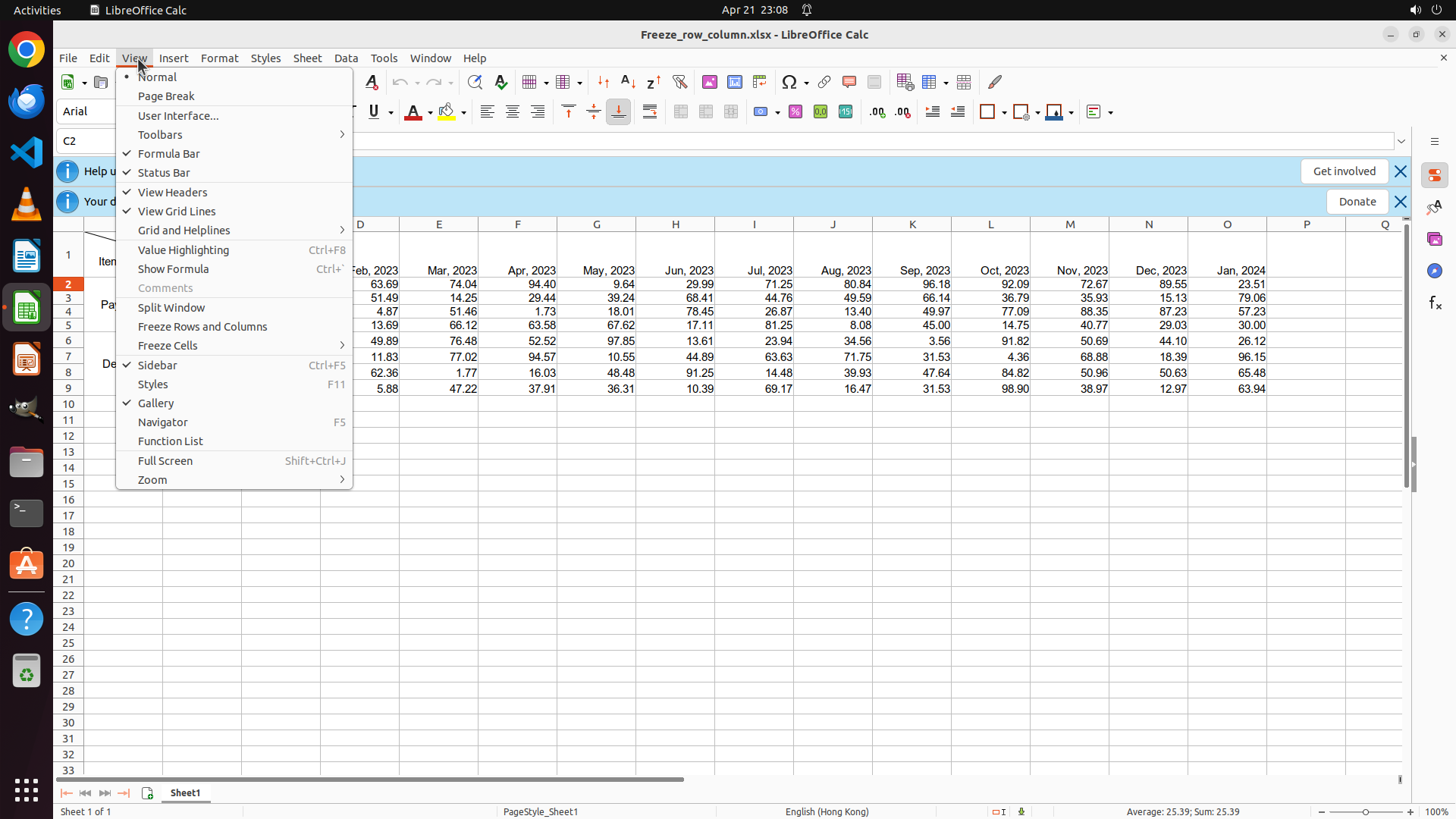This screenshot has width=1456, height=819.
Task: Click the Insert Hyperlink toolbar icon
Action: tap(824, 82)
